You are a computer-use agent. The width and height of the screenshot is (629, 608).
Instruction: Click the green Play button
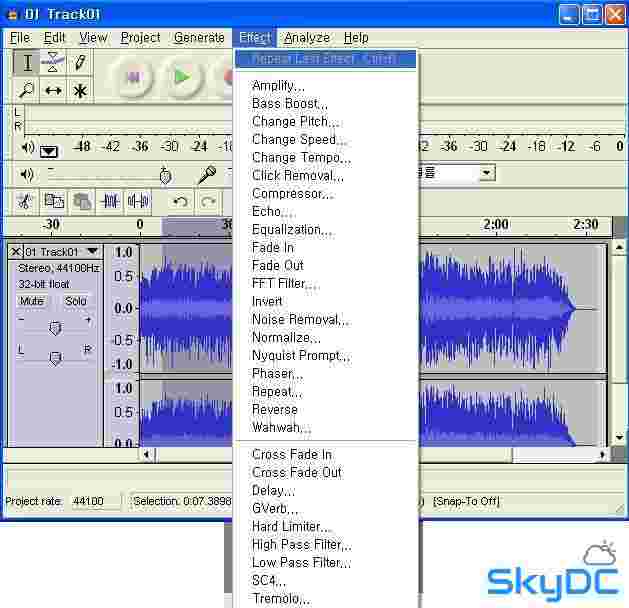tap(183, 77)
